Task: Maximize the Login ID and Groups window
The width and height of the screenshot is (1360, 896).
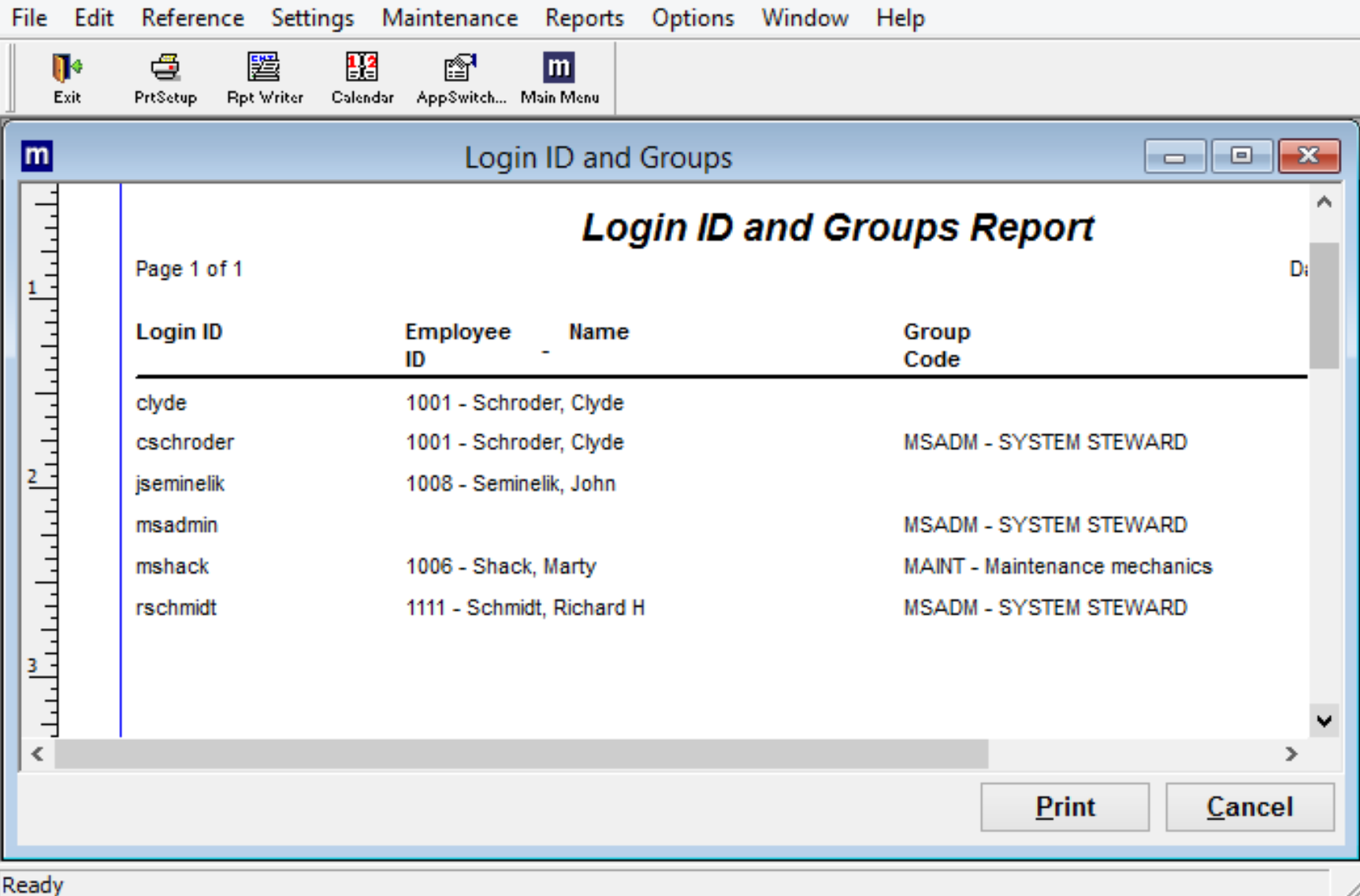Action: [1241, 156]
